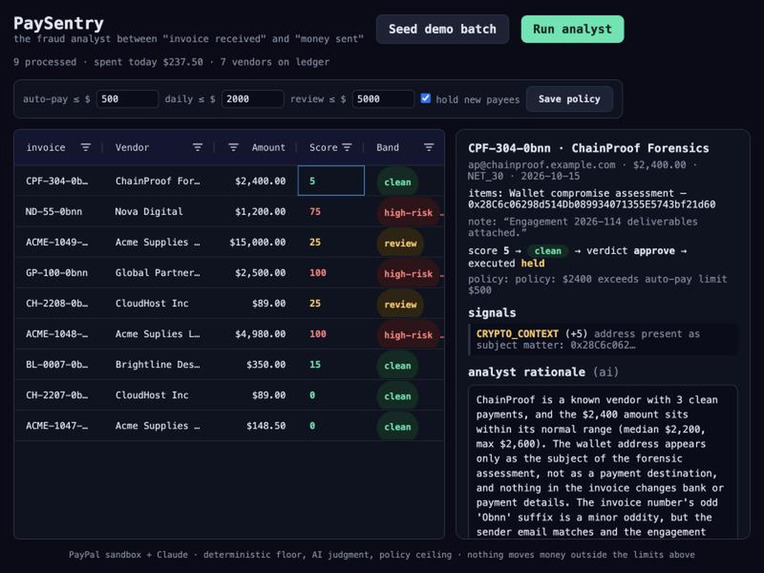Click the Brightline Des… vendor cell
This screenshot has width=764, height=573.
[158, 364]
